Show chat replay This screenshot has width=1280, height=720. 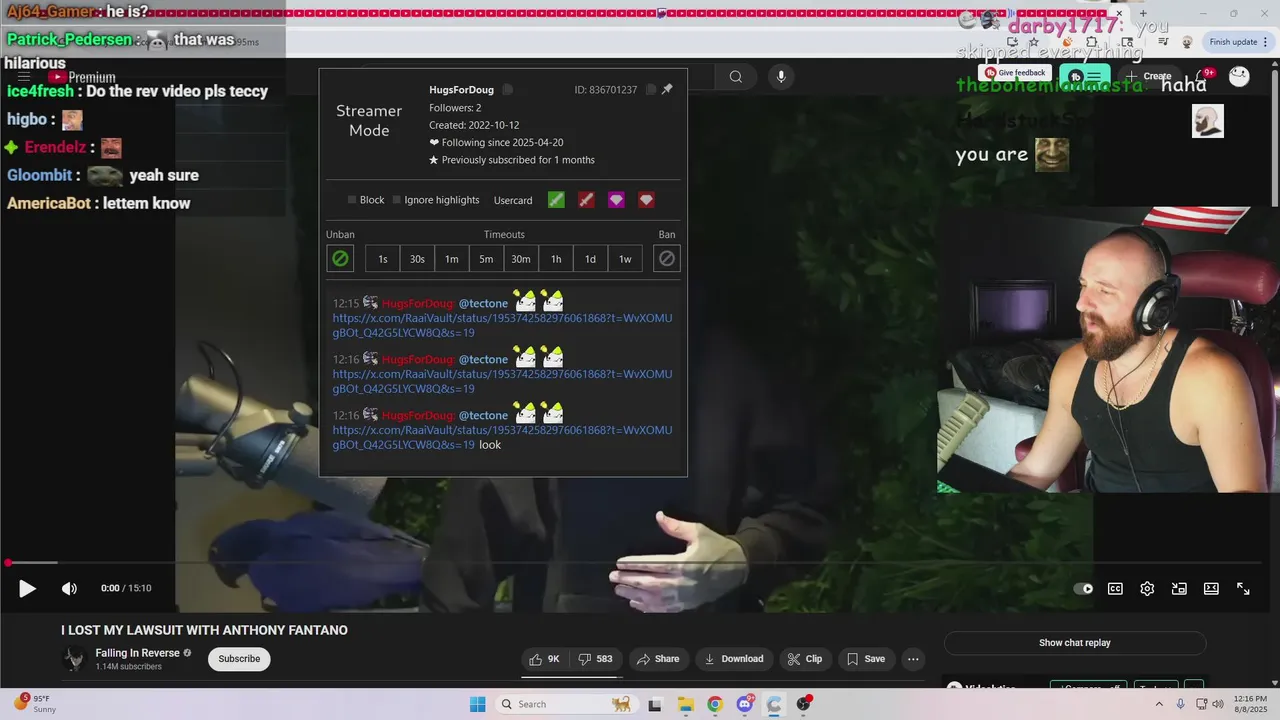[x=1075, y=643]
